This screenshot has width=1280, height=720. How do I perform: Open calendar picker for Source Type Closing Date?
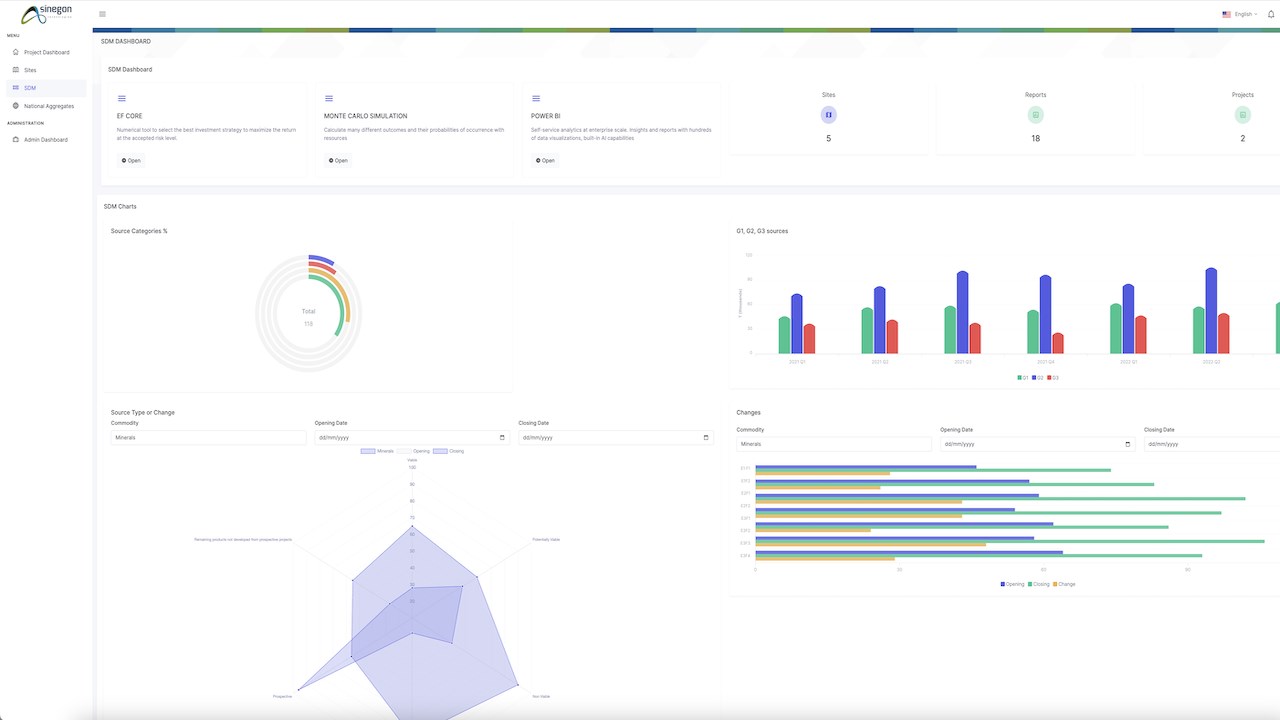(706, 438)
